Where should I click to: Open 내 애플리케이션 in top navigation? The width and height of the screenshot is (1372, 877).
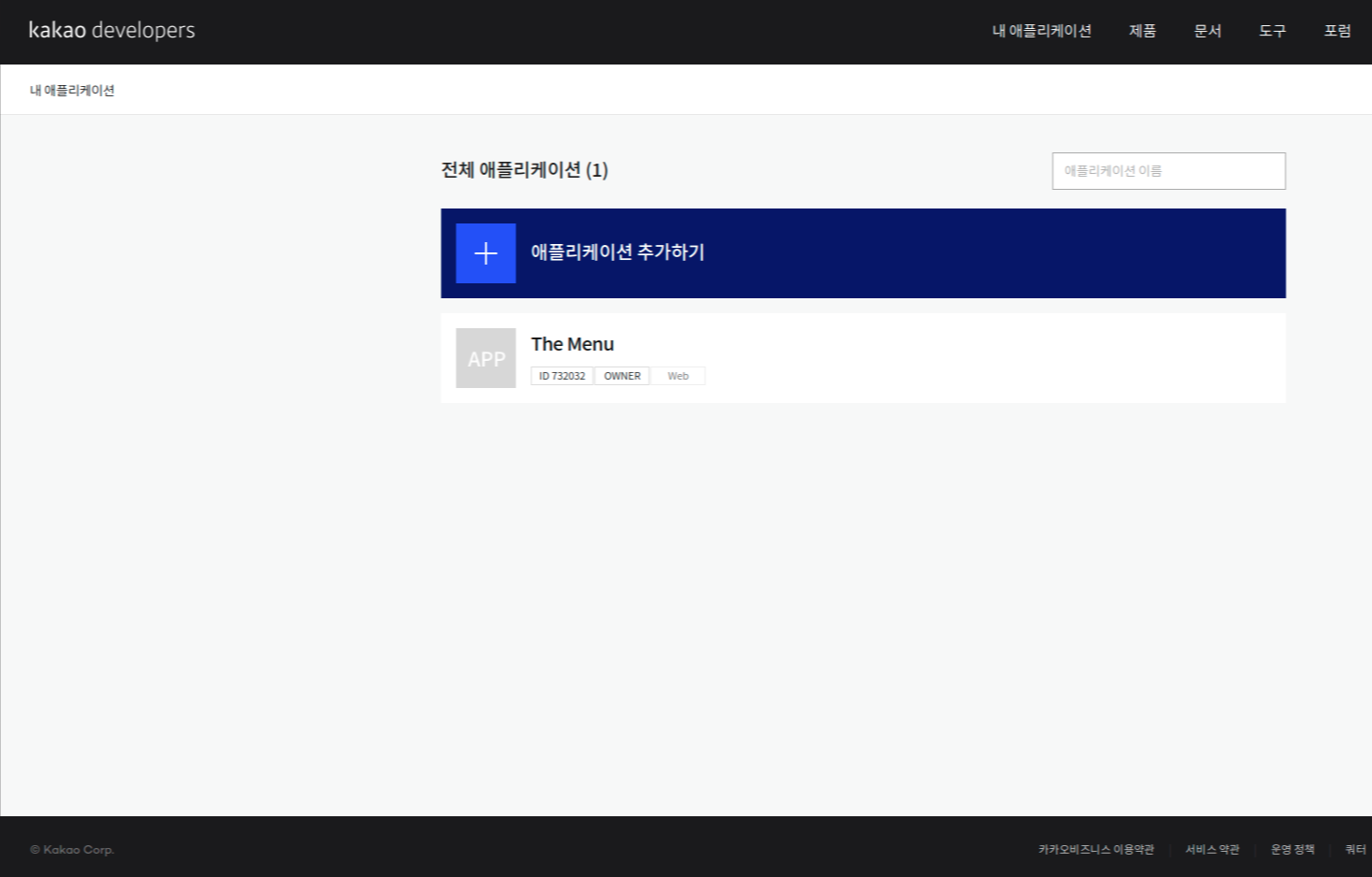tap(1041, 31)
